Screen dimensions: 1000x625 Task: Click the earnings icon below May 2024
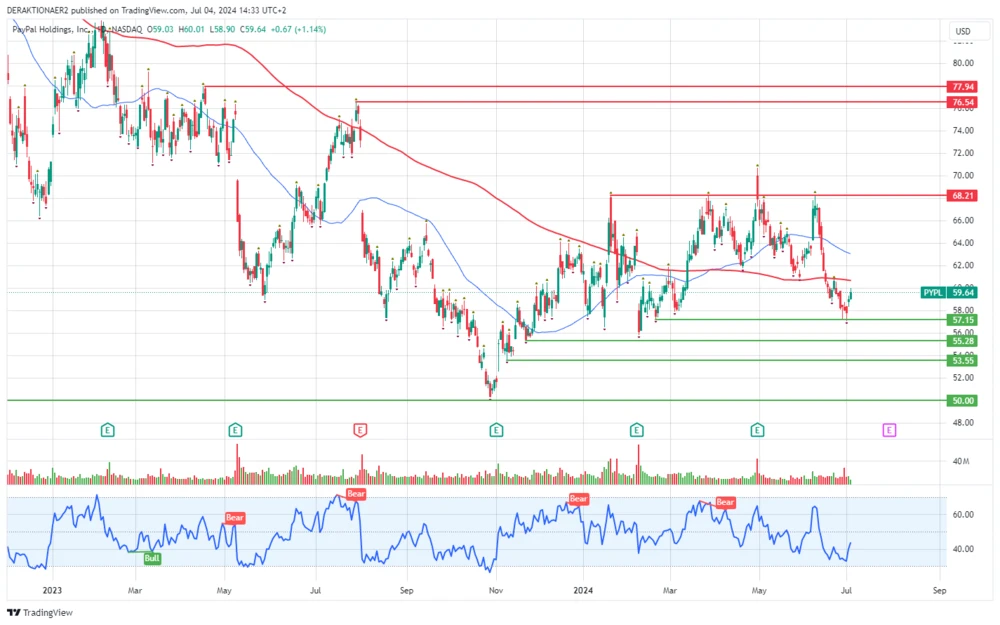coord(758,430)
